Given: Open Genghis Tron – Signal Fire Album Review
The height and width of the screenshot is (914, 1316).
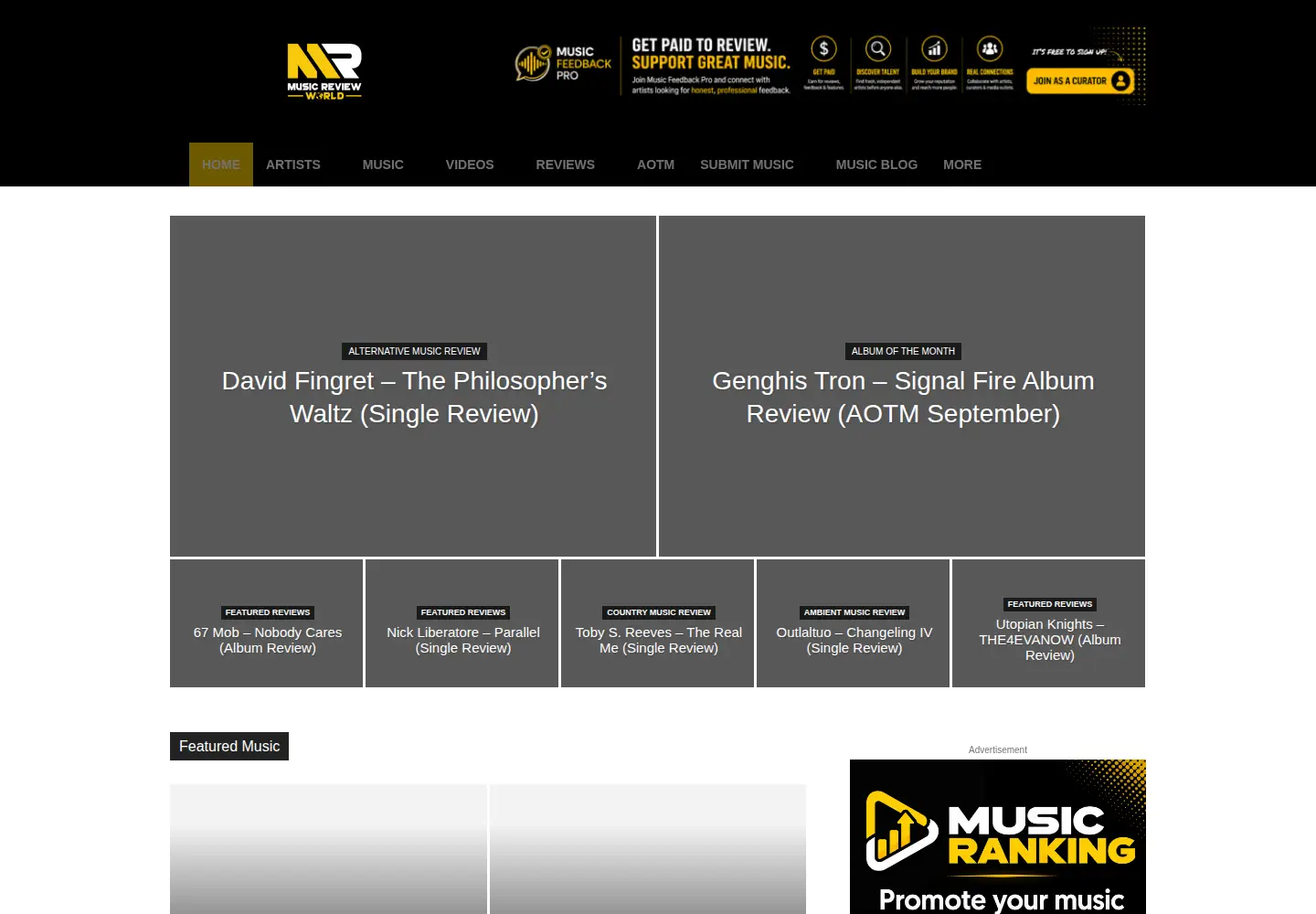Looking at the screenshot, I should (x=903, y=398).
